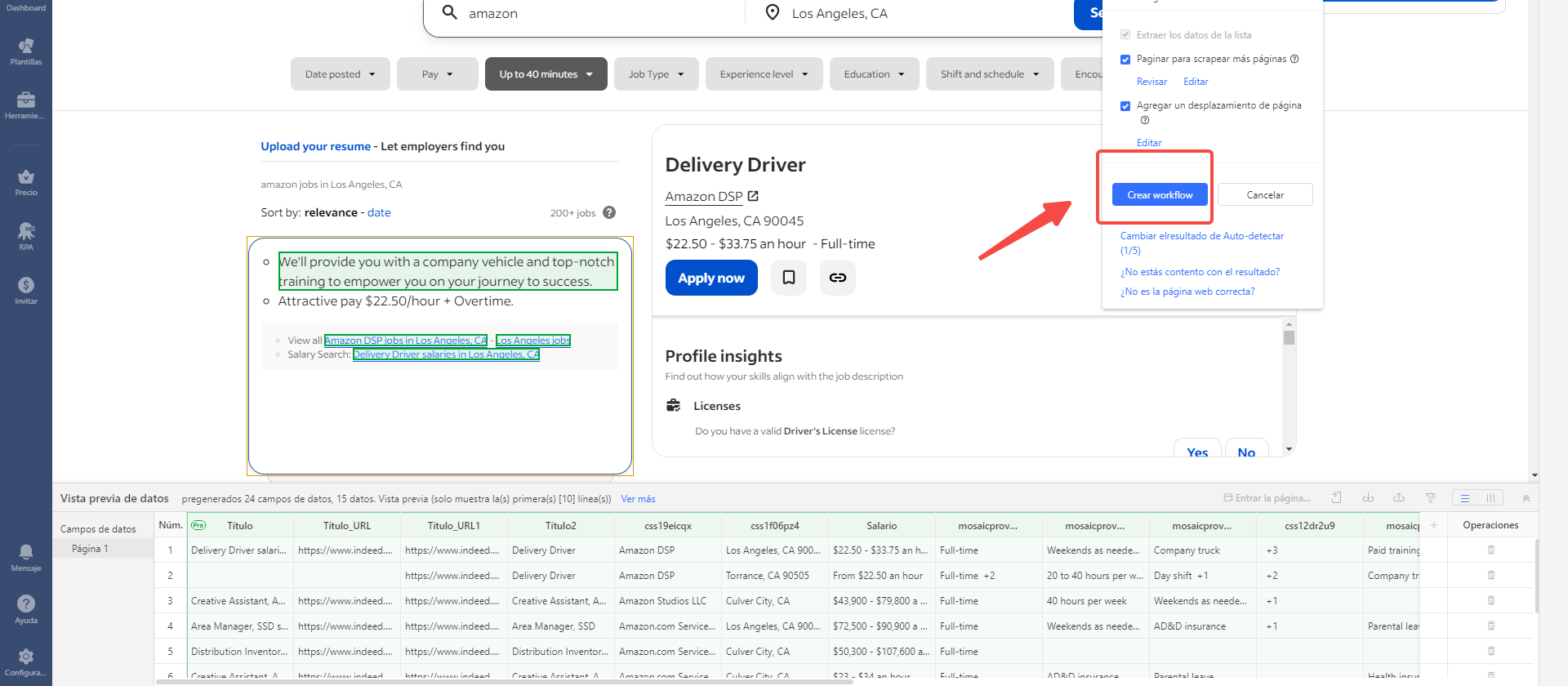This screenshot has height=686, width=1568.
Task: Open the Herramientas toolbox icon
Action: pyautogui.click(x=26, y=105)
